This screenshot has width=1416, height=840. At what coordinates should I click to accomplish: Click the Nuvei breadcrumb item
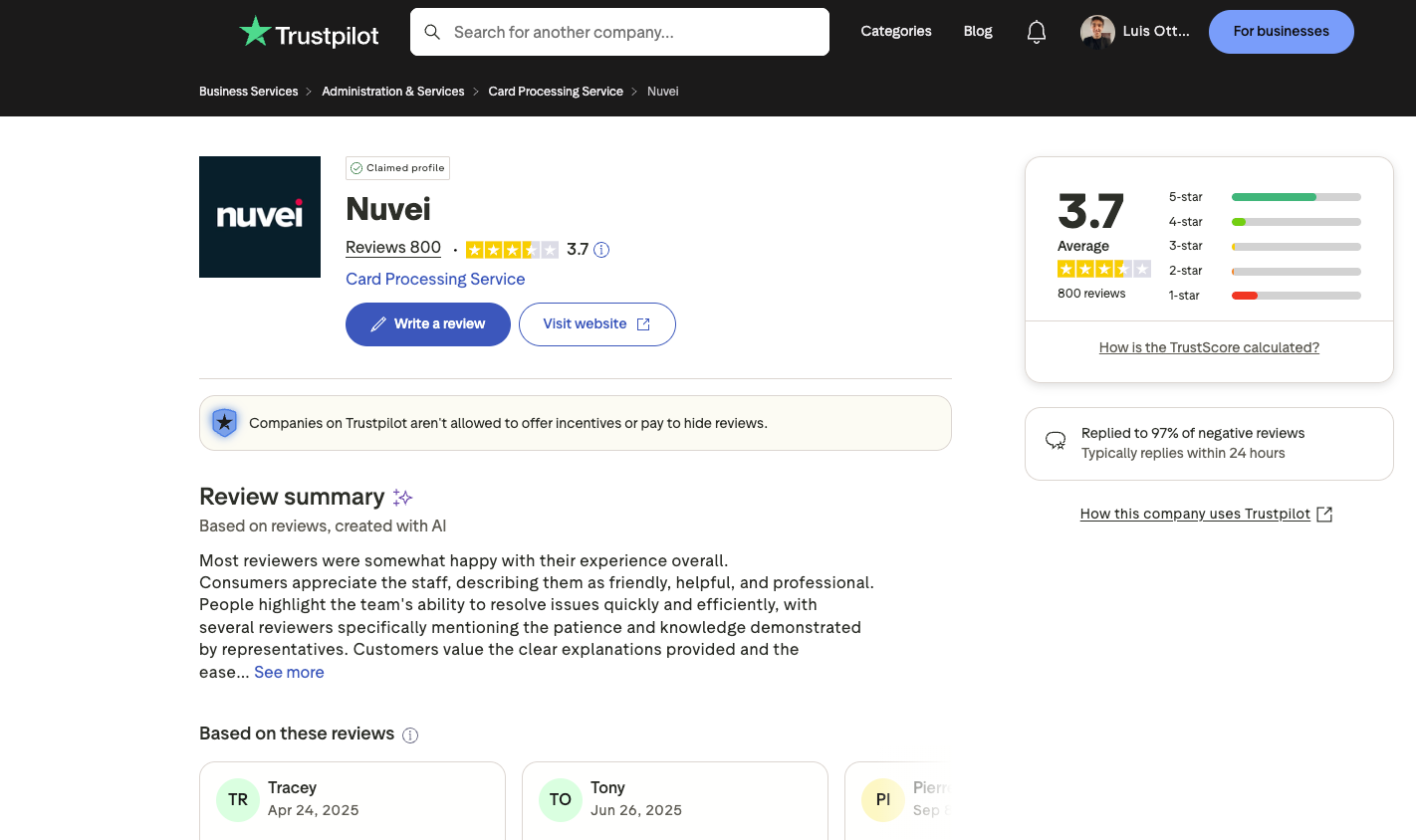pyautogui.click(x=663, y=92)
